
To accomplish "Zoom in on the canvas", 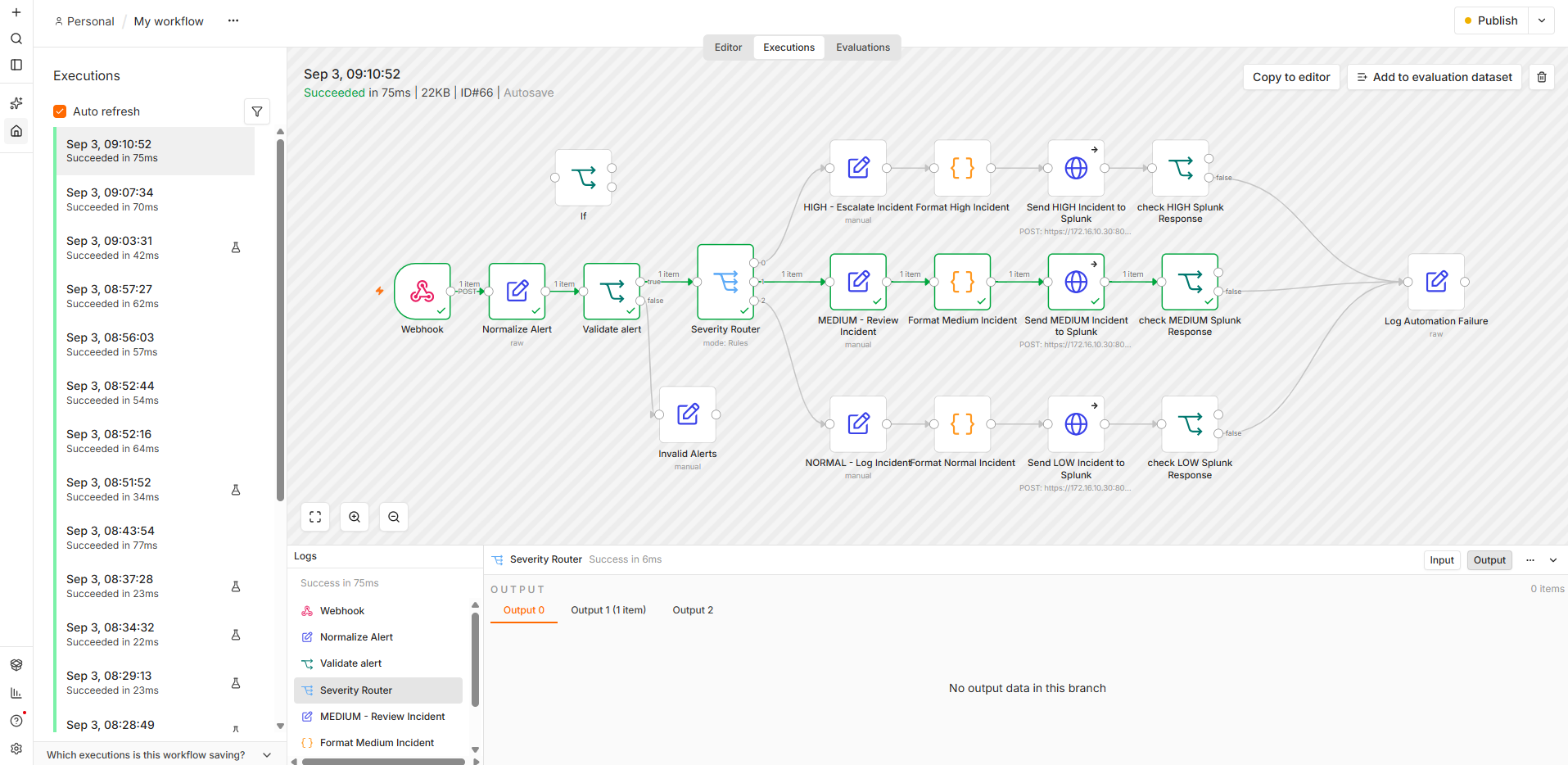I will point(355,517).
